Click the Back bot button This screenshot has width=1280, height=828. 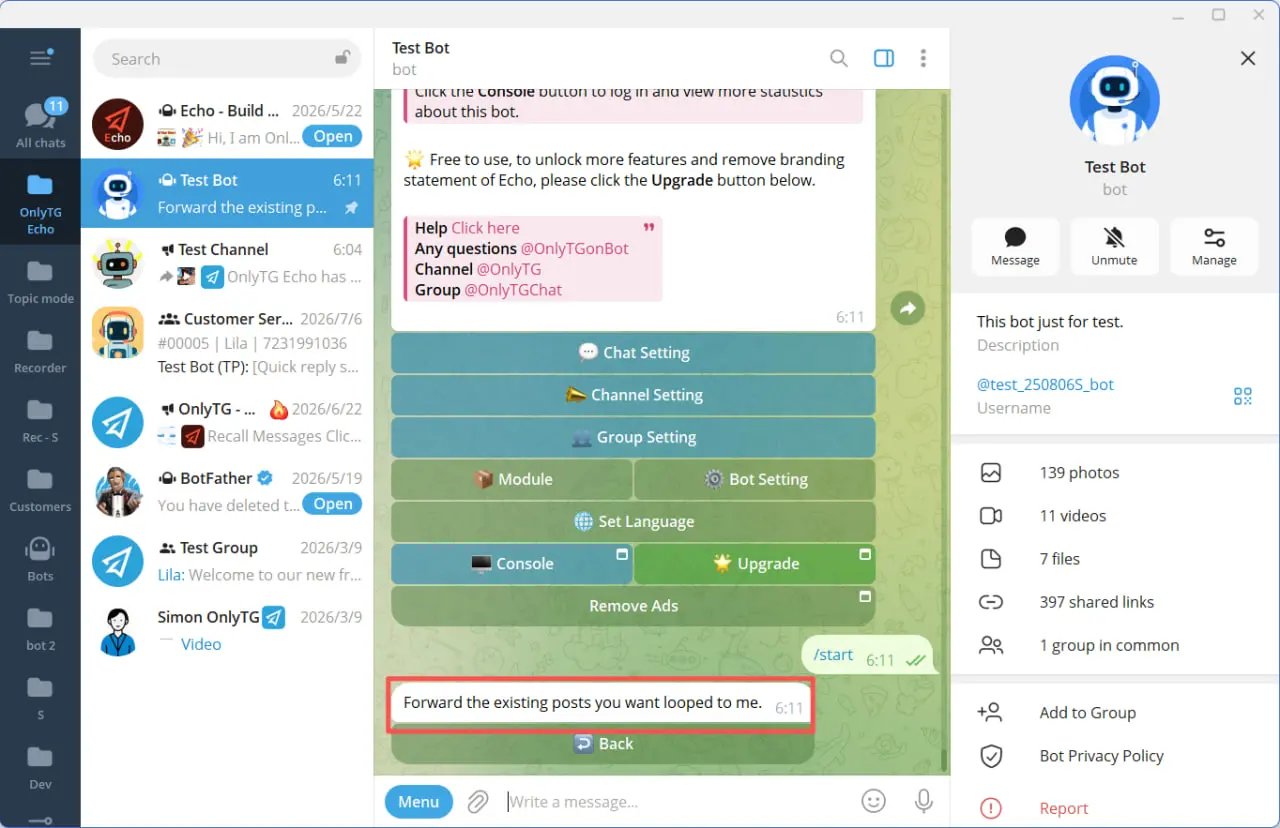point(602,744)
